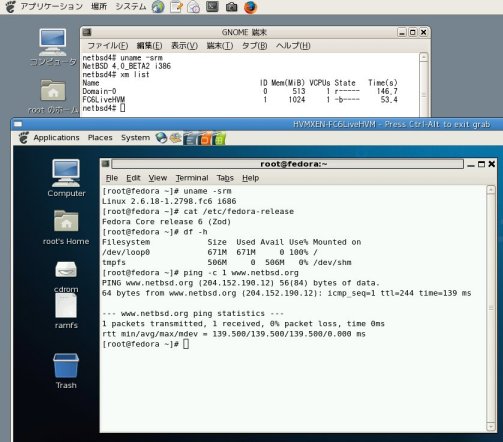
Task: Open the root のホーム folder icon
Action: click(53, 97)
